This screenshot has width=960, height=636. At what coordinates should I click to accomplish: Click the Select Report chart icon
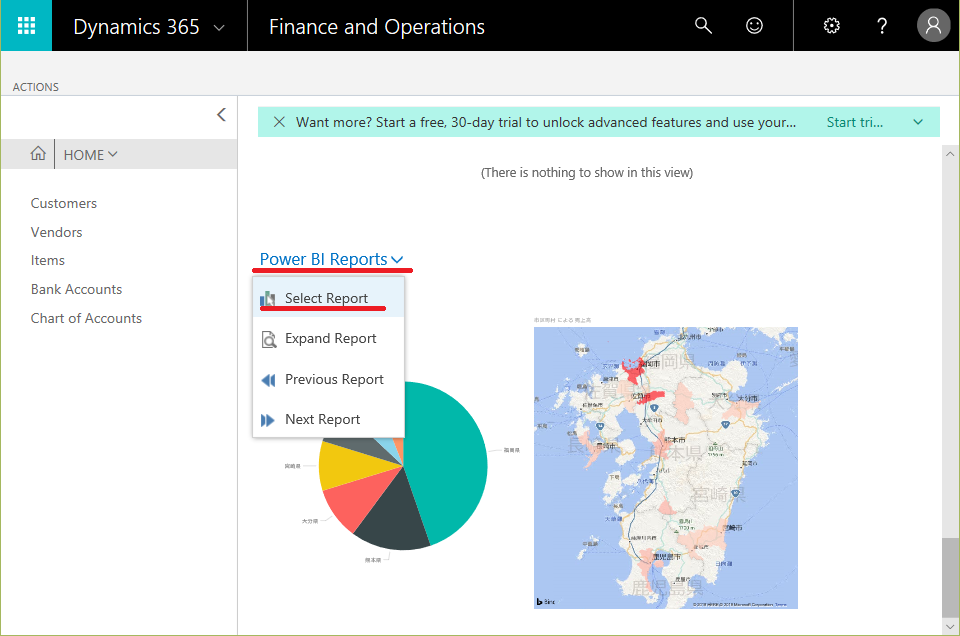[x=268, y=299]
